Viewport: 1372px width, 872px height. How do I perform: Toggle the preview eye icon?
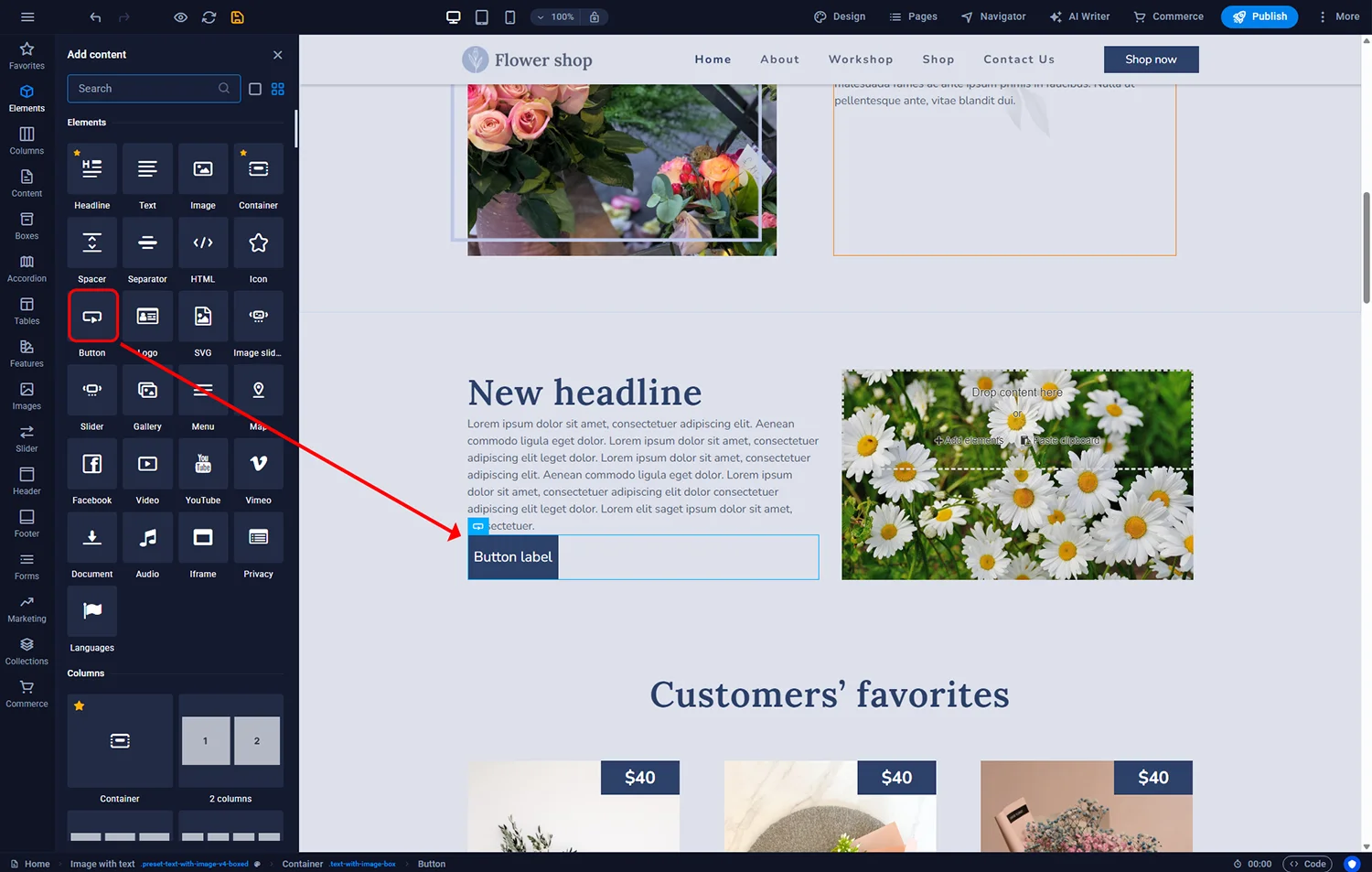(180, 17)
